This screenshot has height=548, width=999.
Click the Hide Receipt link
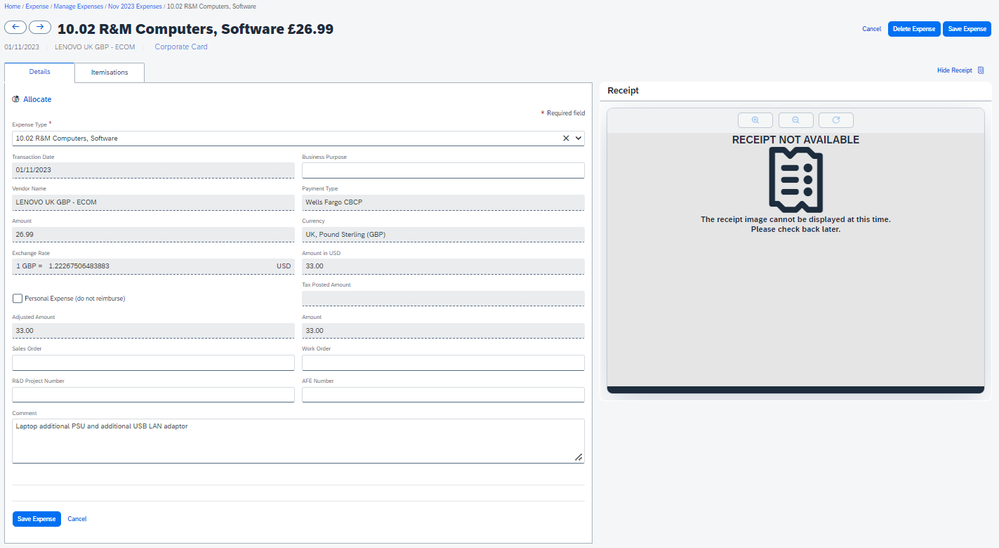(x=953, y=71)
